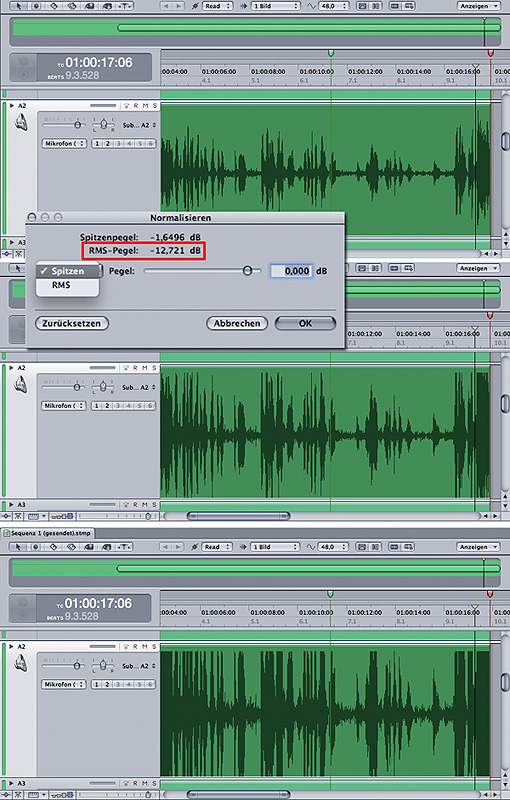Select the text scrub tool in Sequenz 1 toolbar
The image size is (510, 800).
pyautogui.click(x=124, y=546)
